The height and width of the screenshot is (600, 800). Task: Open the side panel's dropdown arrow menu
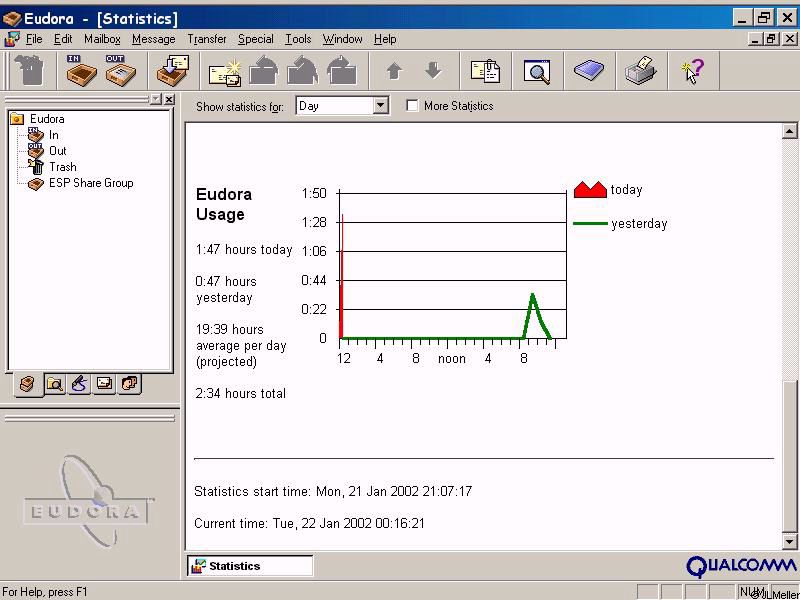[x=156, y=99]
